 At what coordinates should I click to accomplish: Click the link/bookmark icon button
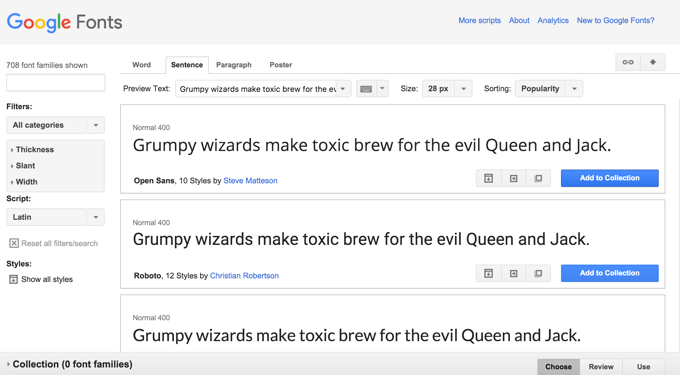[x=628, y=62]
